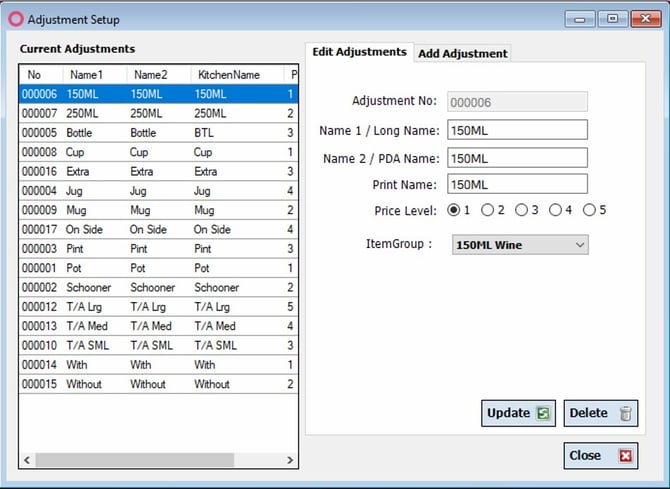670x489 pixels.
Task: Select the 000008 Cup row
Action: pyautogui.click(x=158, y=152)
